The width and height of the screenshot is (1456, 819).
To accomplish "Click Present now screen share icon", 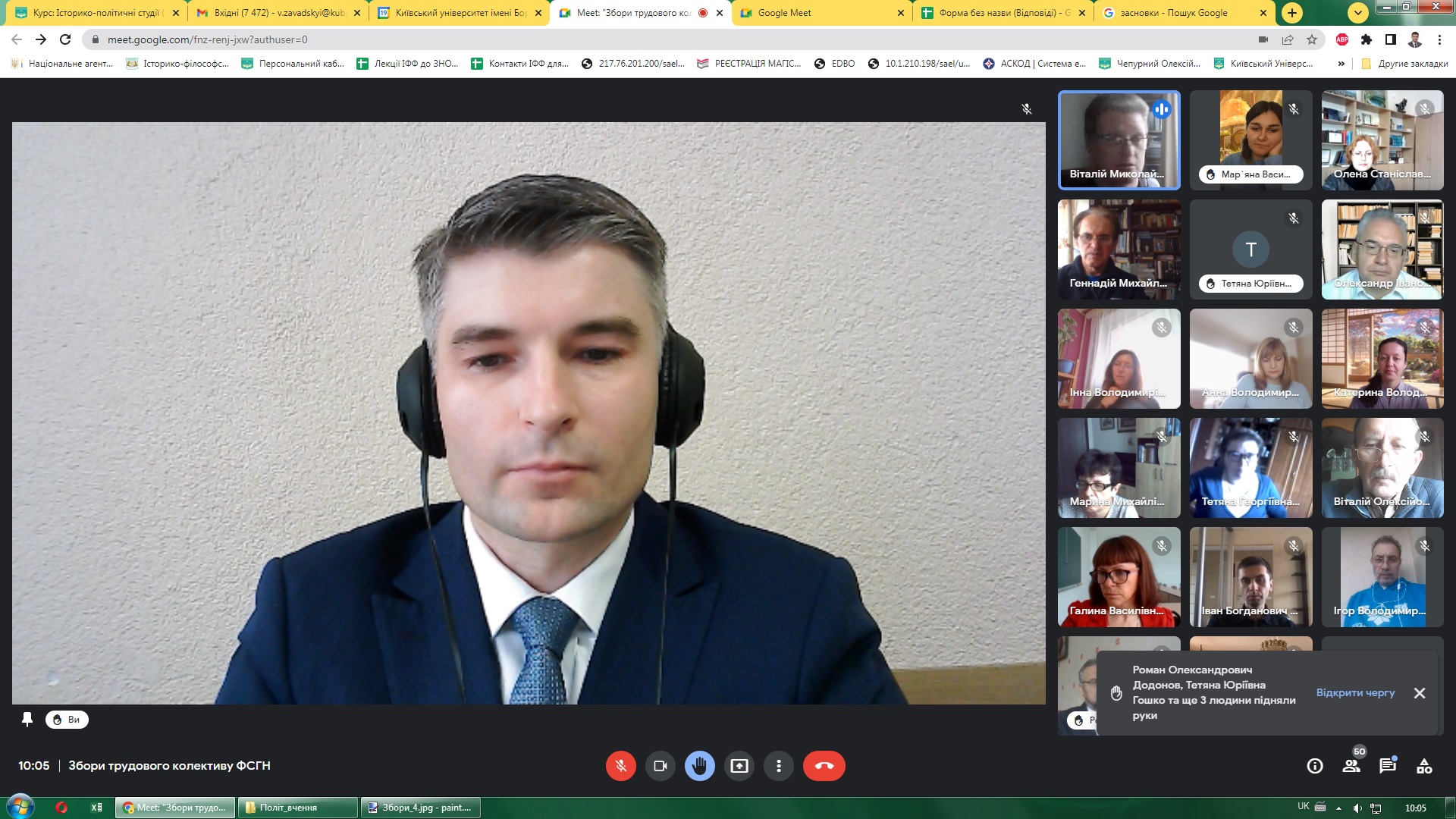I will [x=739, y=766].
